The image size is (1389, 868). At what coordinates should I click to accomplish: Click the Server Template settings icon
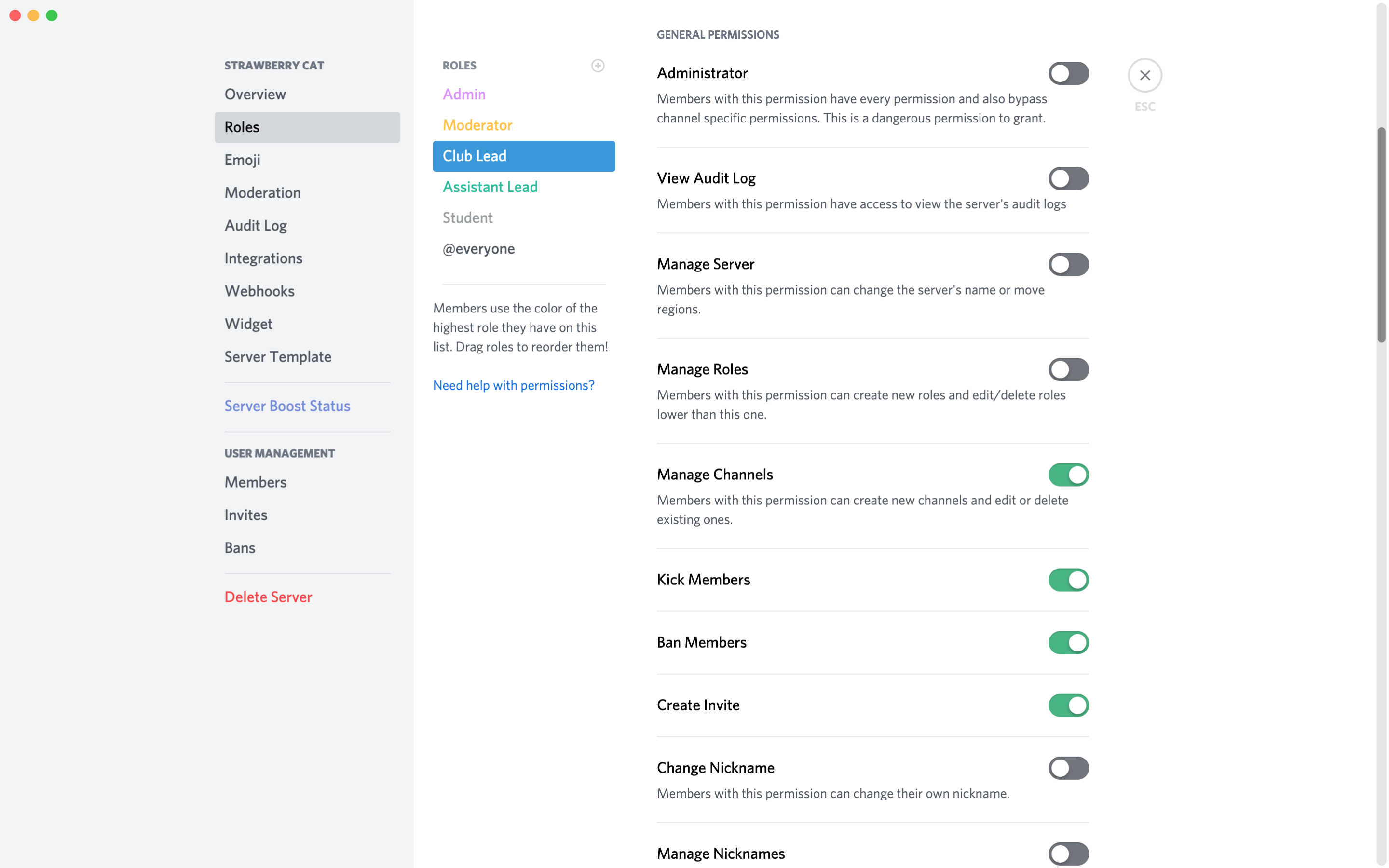coord(278,355)
